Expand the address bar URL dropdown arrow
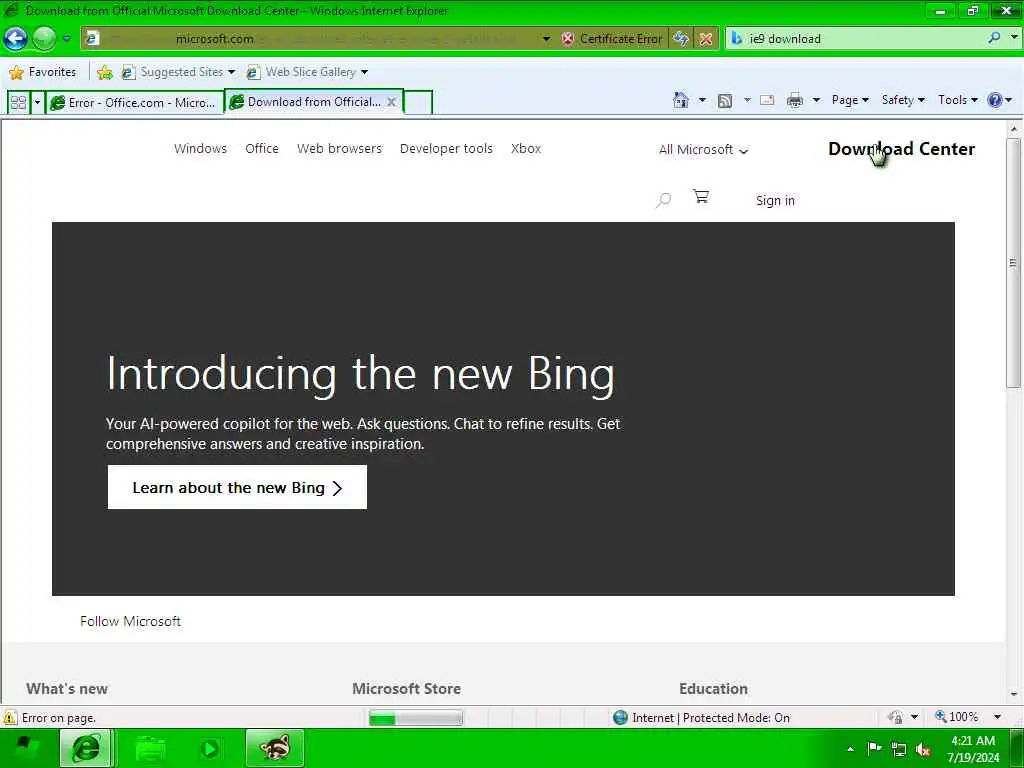Image resolution: width=1024 pixels, height=768 pixels. (x=546, y=39)
